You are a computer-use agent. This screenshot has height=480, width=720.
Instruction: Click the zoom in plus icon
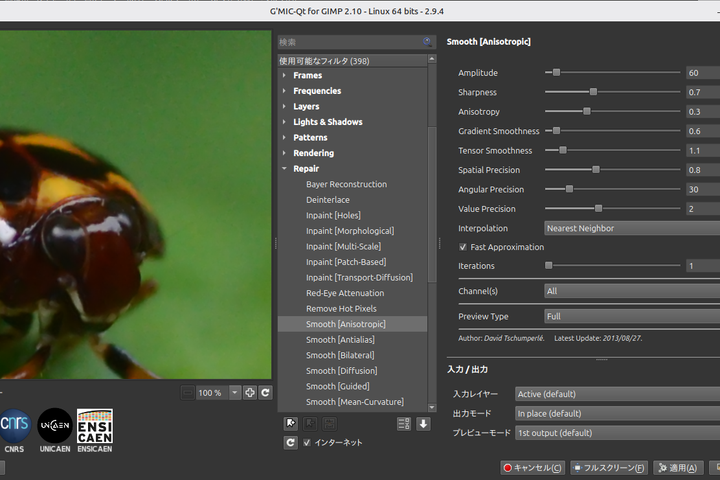point(250,393)
